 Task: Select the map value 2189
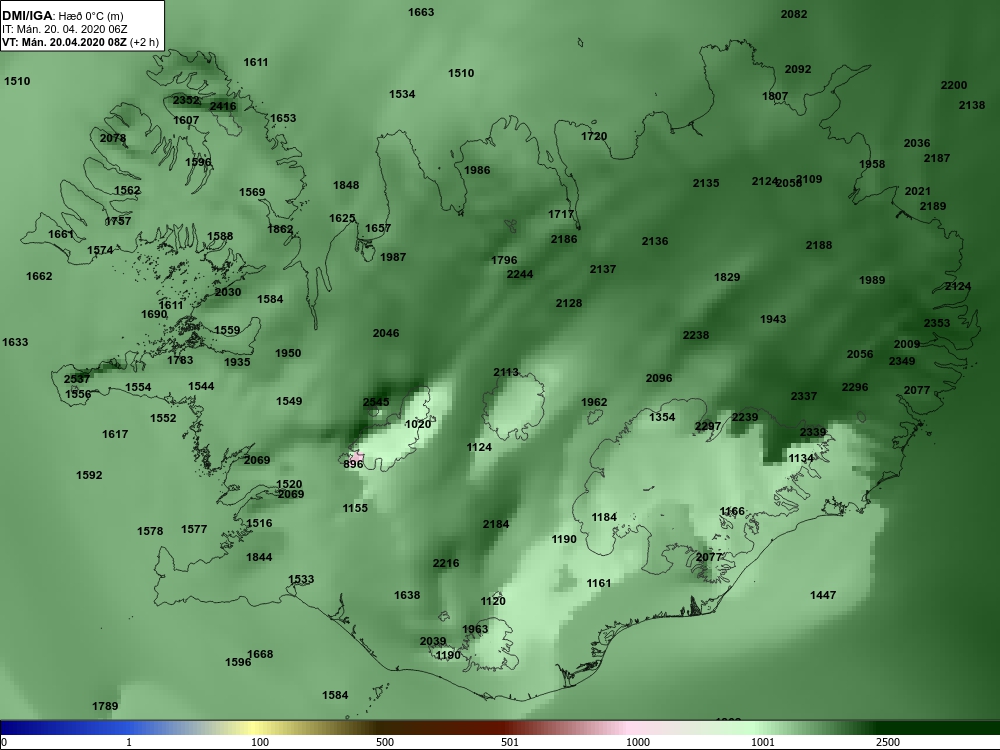click(933, 206)
